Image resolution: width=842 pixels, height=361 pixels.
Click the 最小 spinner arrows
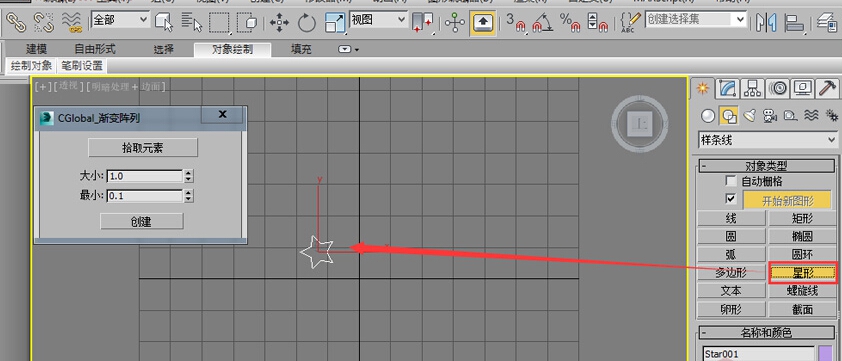(188, 196)
